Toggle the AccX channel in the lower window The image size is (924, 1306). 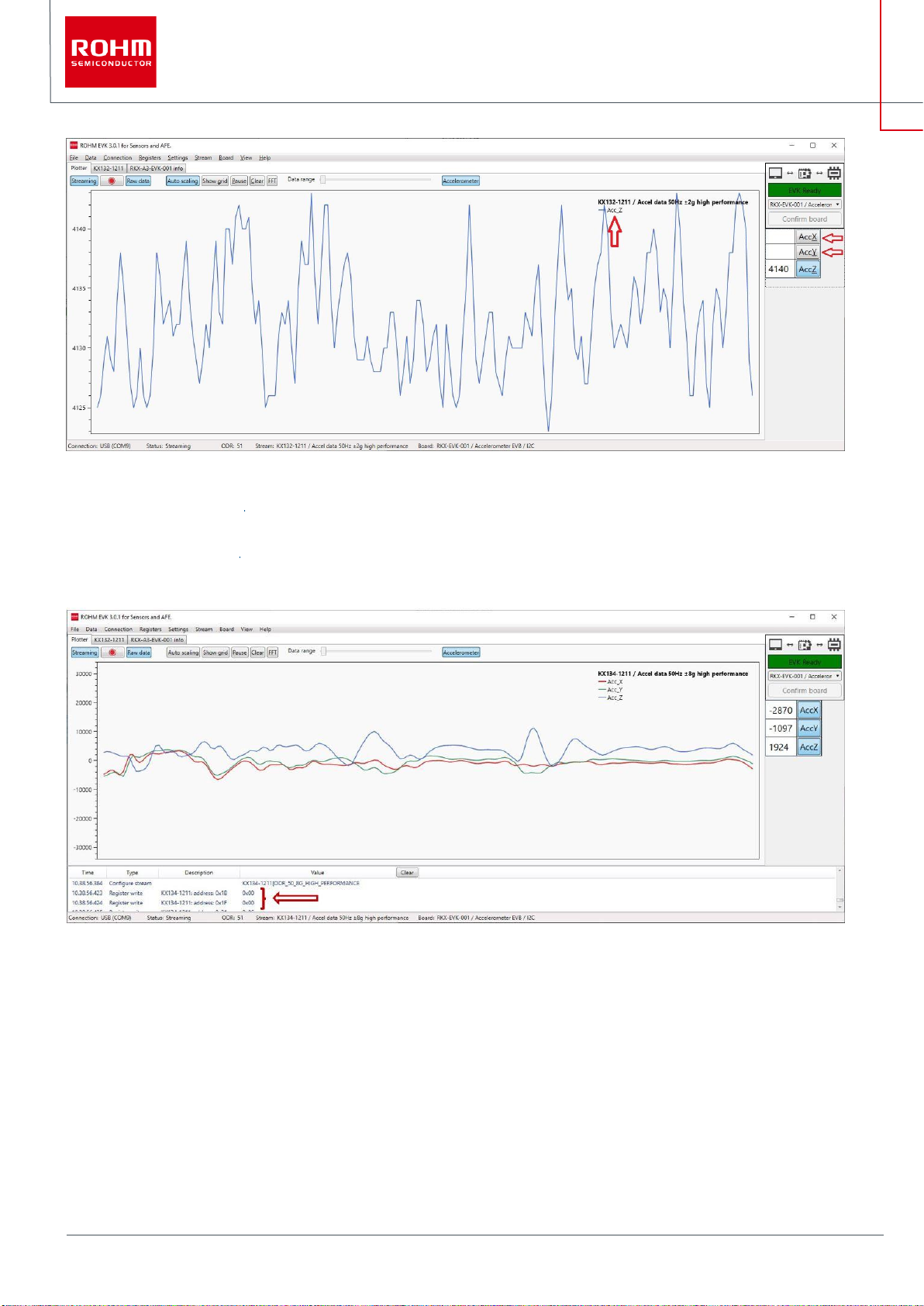tap(808, 710)
